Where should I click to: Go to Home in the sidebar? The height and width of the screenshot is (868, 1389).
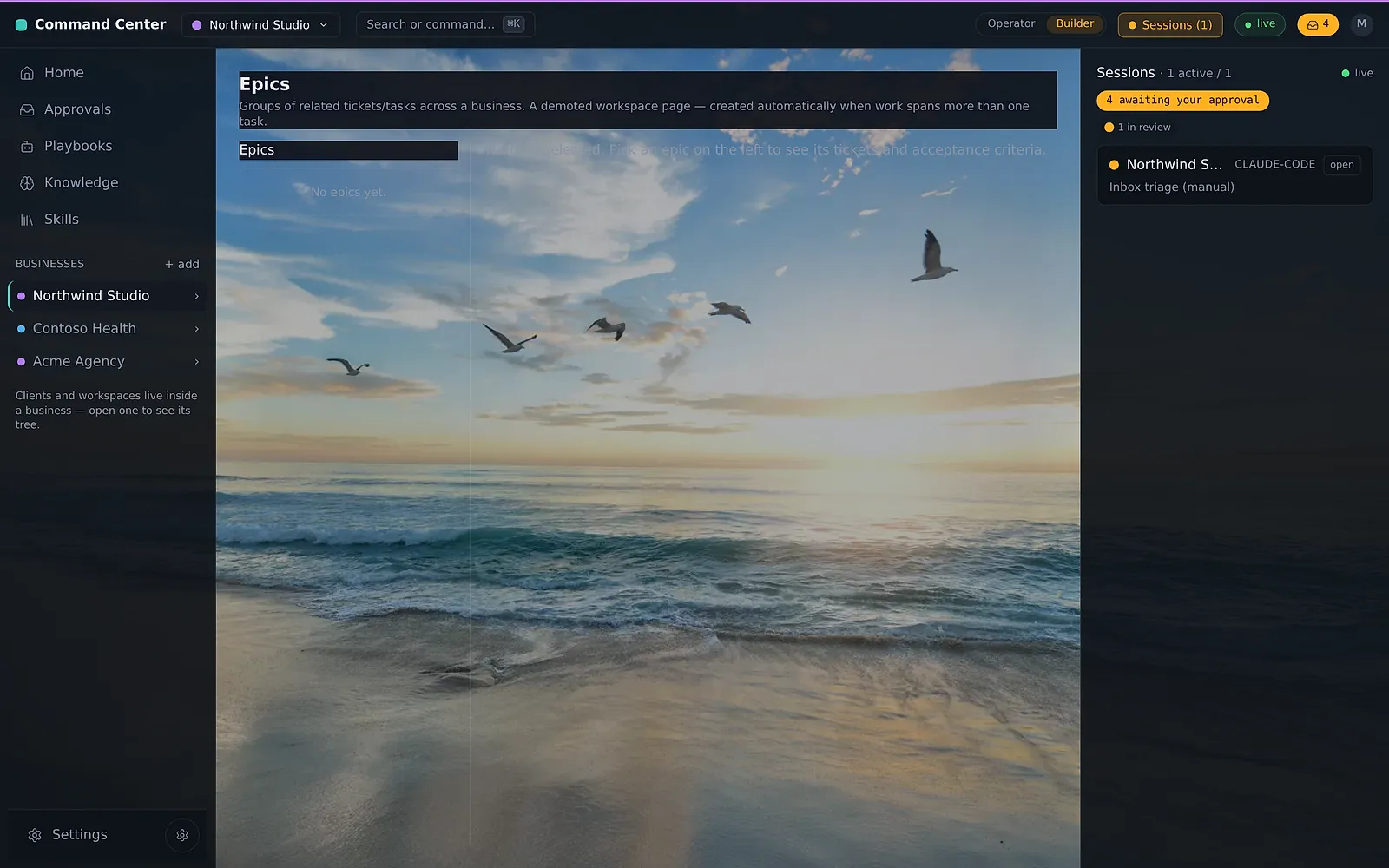(x=108, y=73)
